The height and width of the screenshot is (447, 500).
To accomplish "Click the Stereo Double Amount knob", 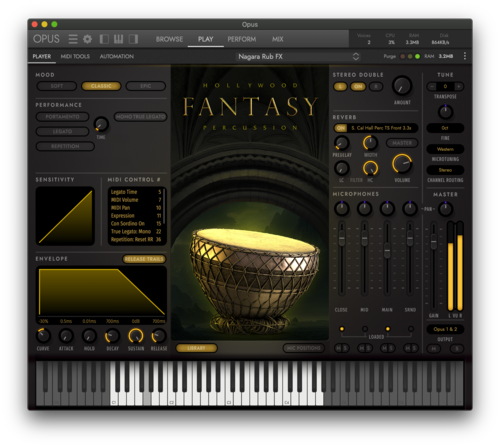I will coord(402,86).
